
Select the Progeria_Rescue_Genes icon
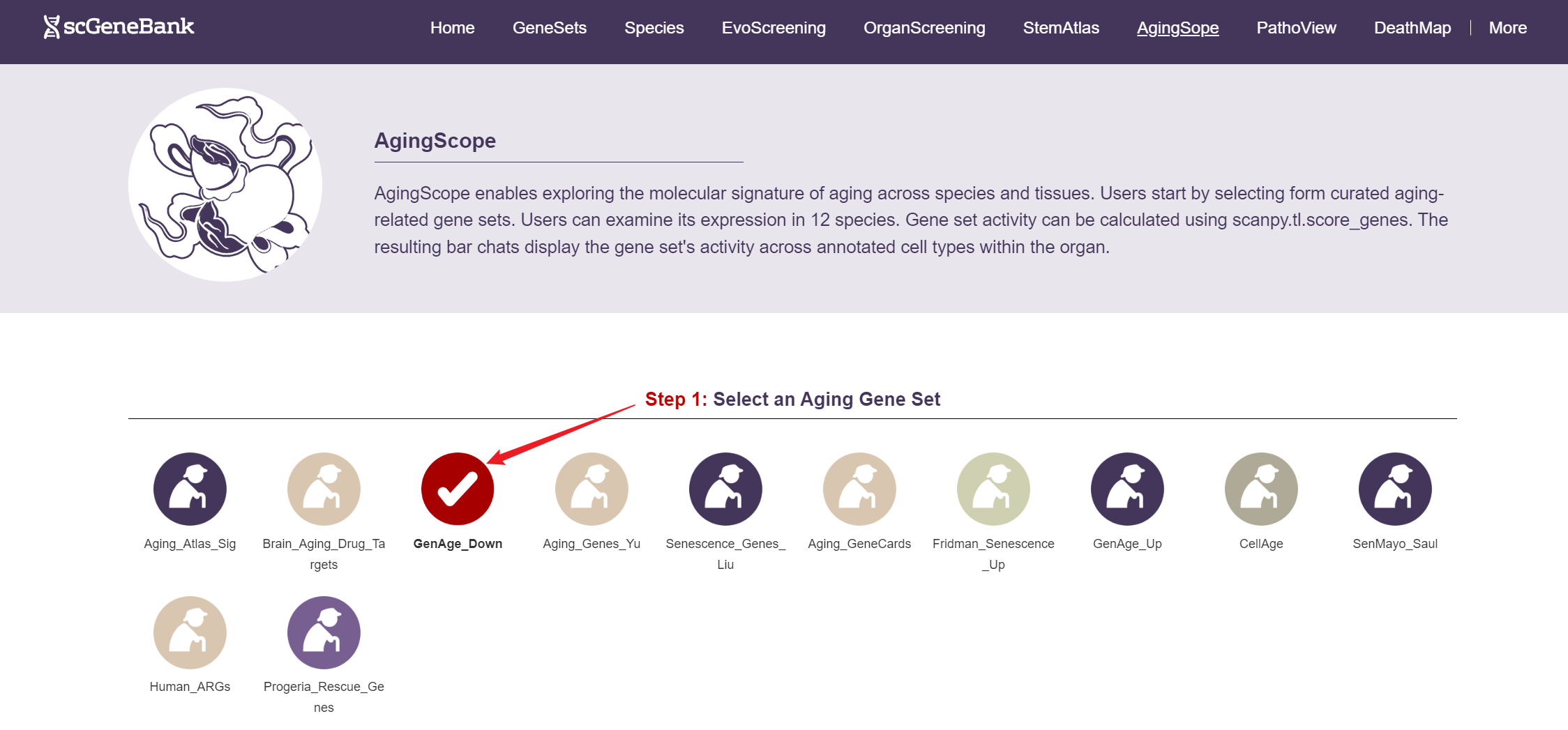click(x=324, y=632)
